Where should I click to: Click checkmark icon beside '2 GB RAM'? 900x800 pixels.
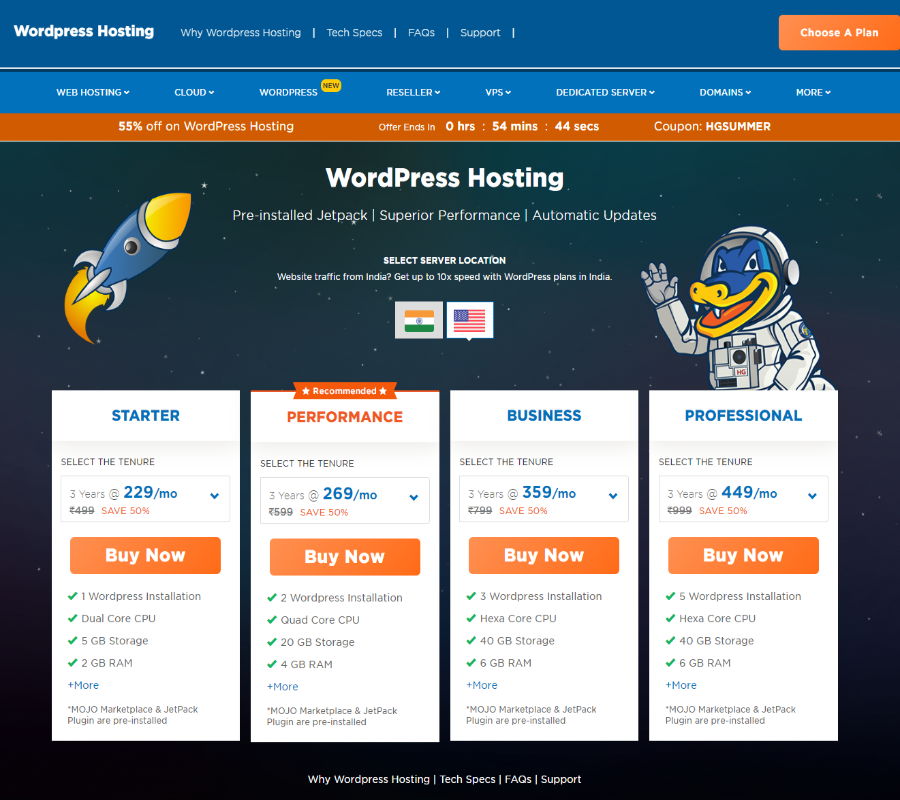click(72, 663)
